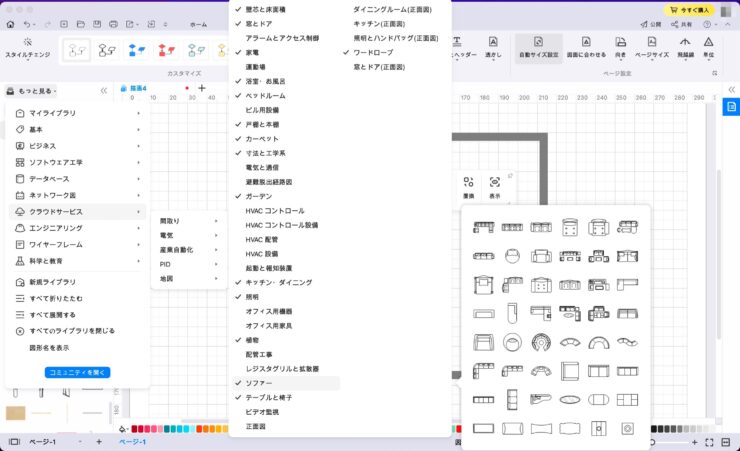Click the ページサイズ icon in the ribbon
Viewport: 740px width, 451px height.
tap(653, 43)
